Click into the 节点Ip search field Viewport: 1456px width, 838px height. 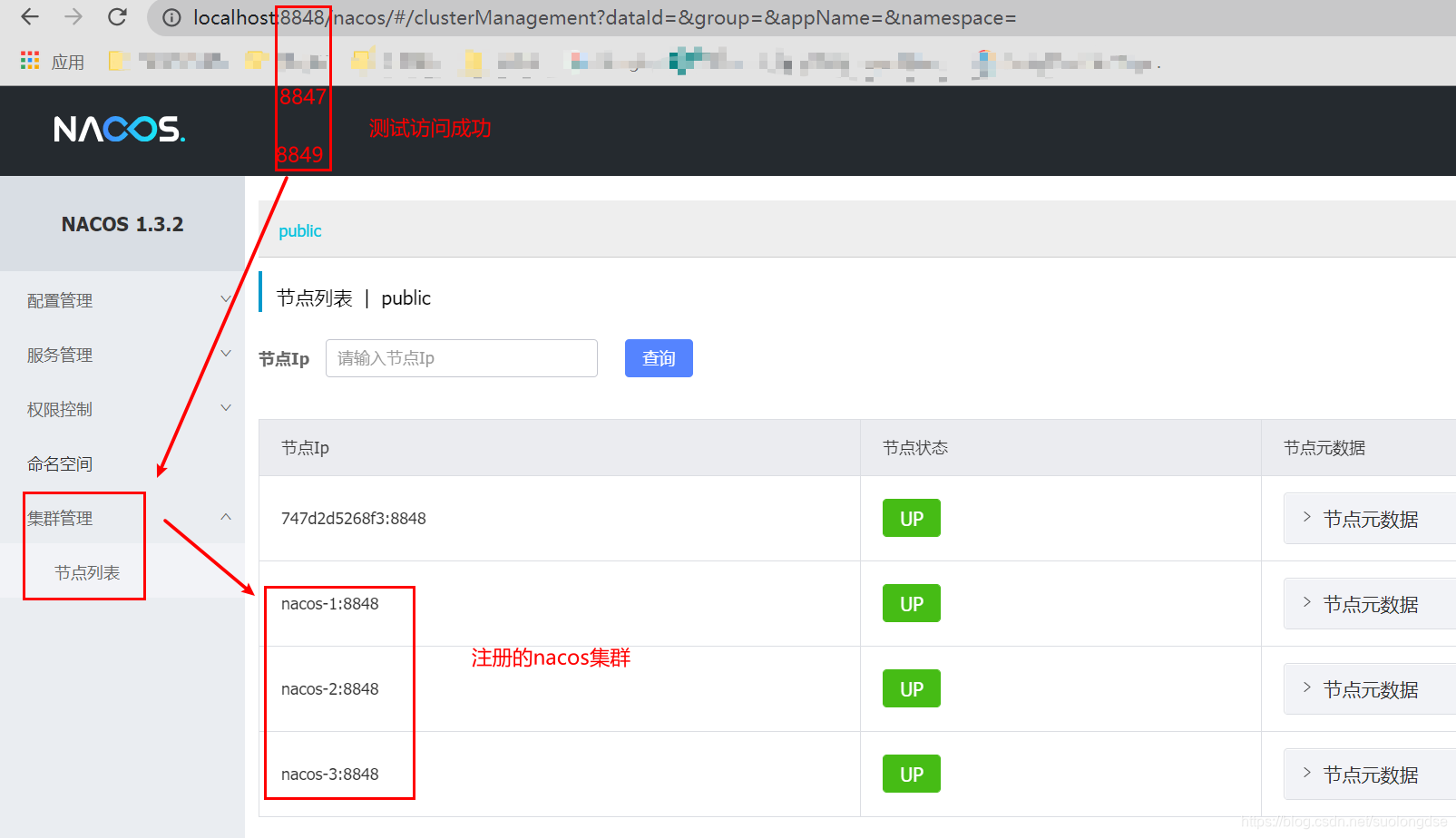[x=461, y=358]
